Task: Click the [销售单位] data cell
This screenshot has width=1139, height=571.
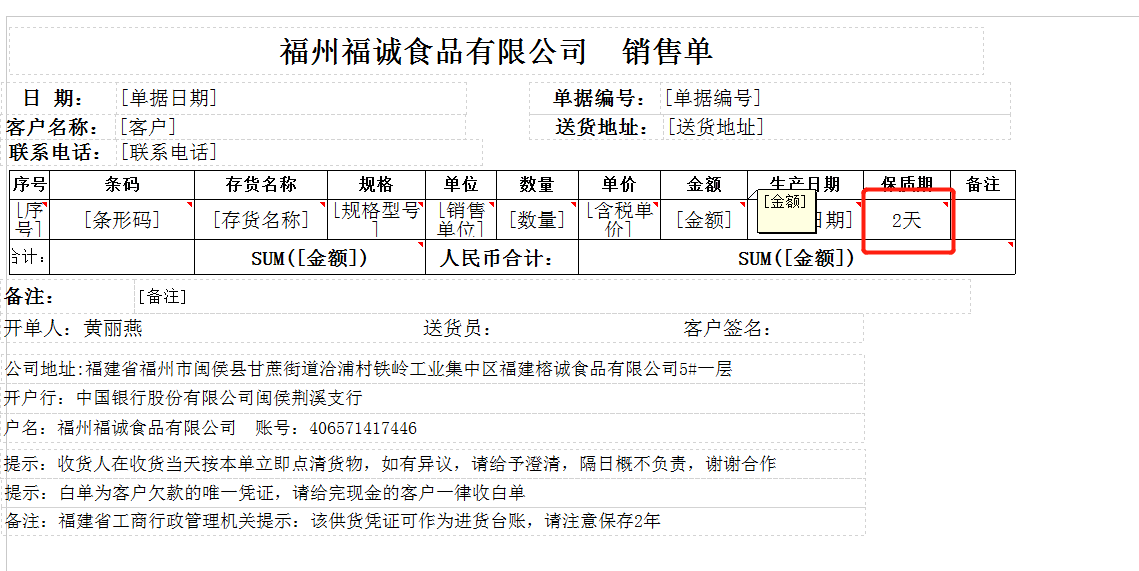Action: [x=461, y=219]
